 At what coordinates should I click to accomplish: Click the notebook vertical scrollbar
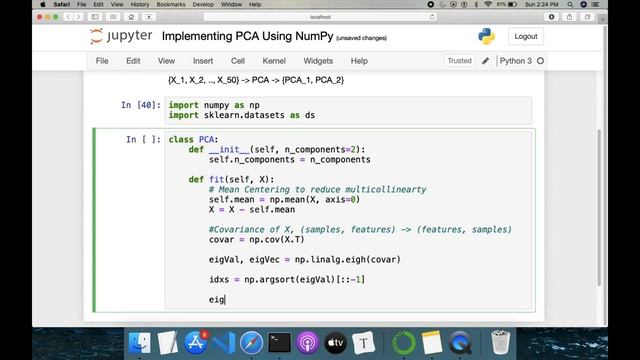click(599, 207)
